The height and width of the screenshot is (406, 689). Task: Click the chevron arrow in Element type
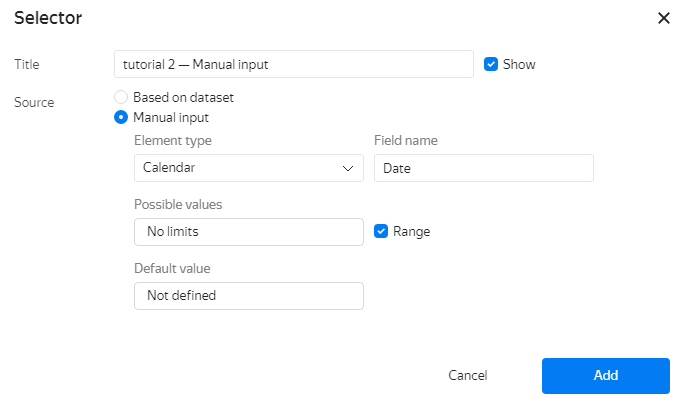(348, 168)
